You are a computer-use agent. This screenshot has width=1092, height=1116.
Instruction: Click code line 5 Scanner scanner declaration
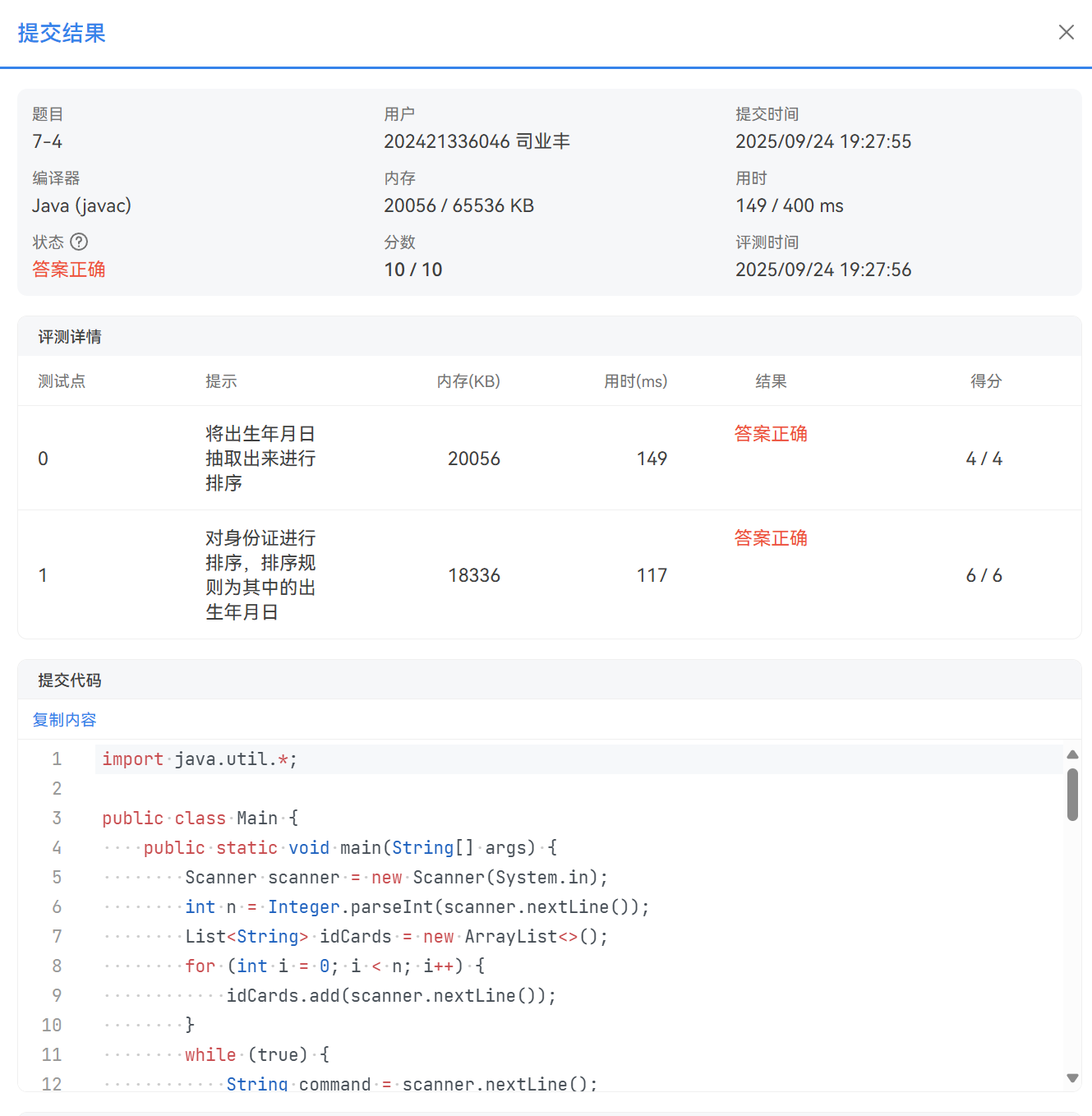[x=396, y=878]
